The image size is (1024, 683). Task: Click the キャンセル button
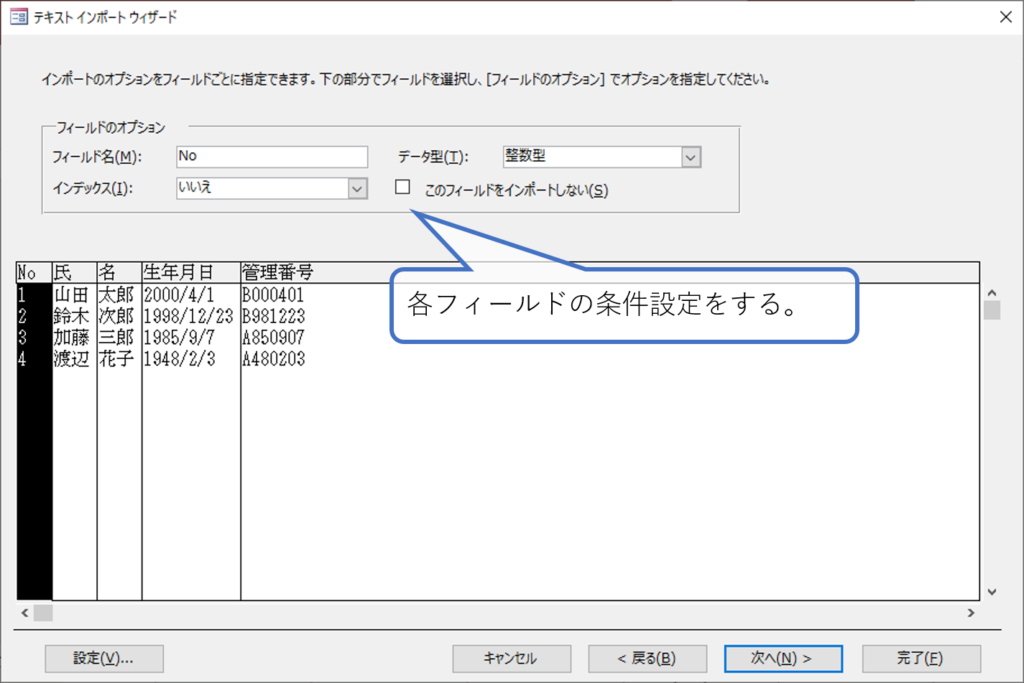pos(511,658)
